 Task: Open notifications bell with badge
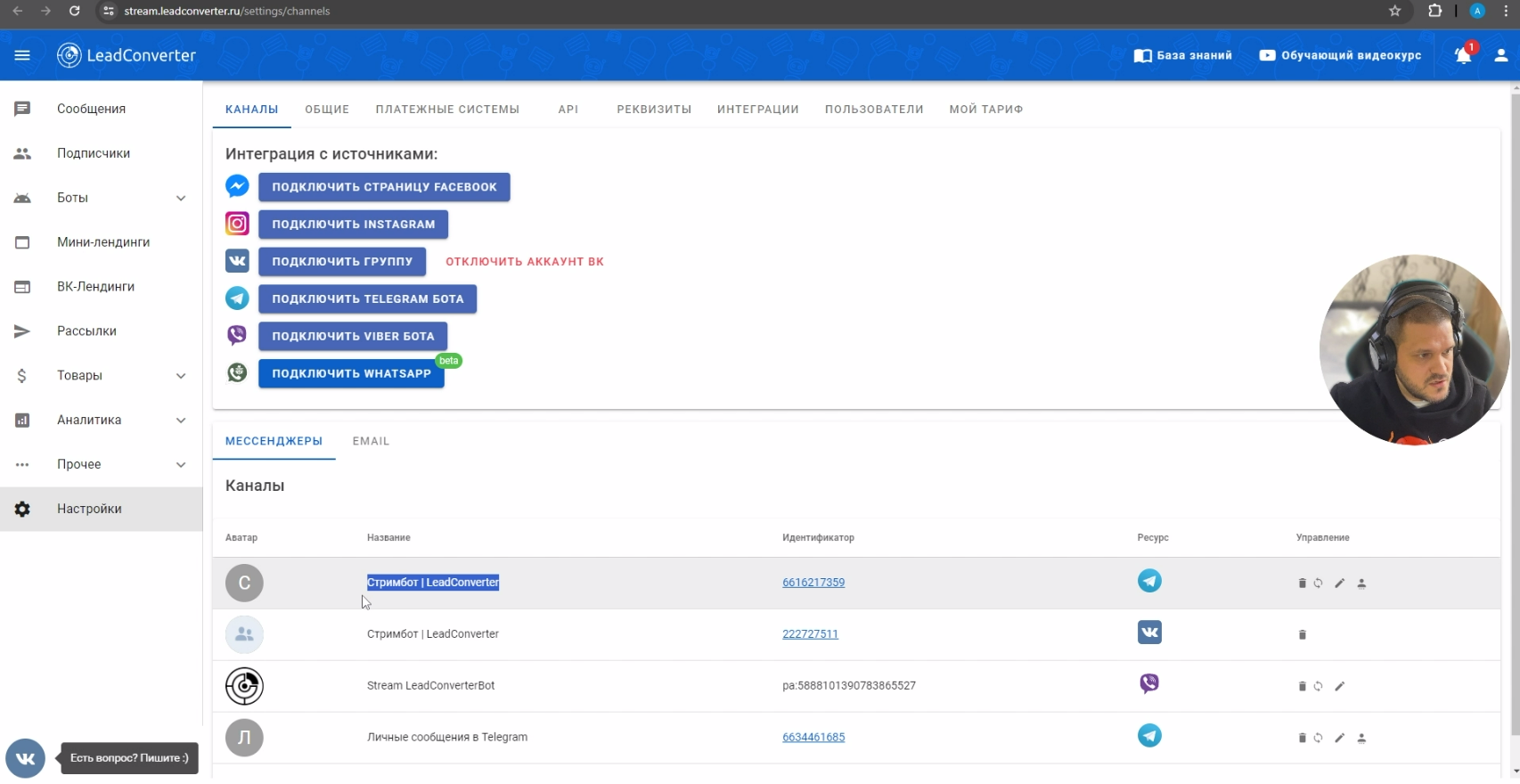[x=1464, y=54]
